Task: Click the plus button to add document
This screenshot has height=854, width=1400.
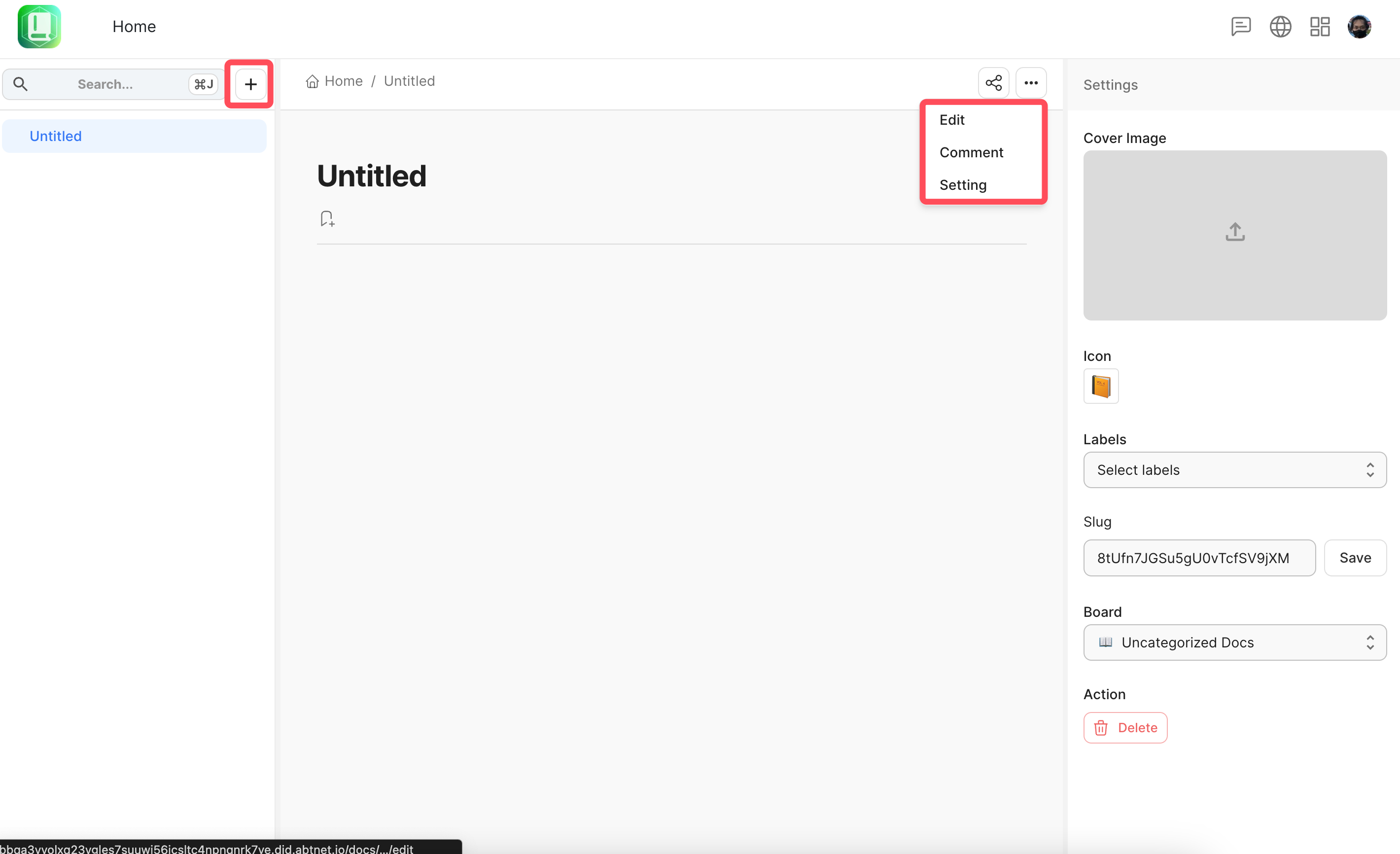Action: 250,84
